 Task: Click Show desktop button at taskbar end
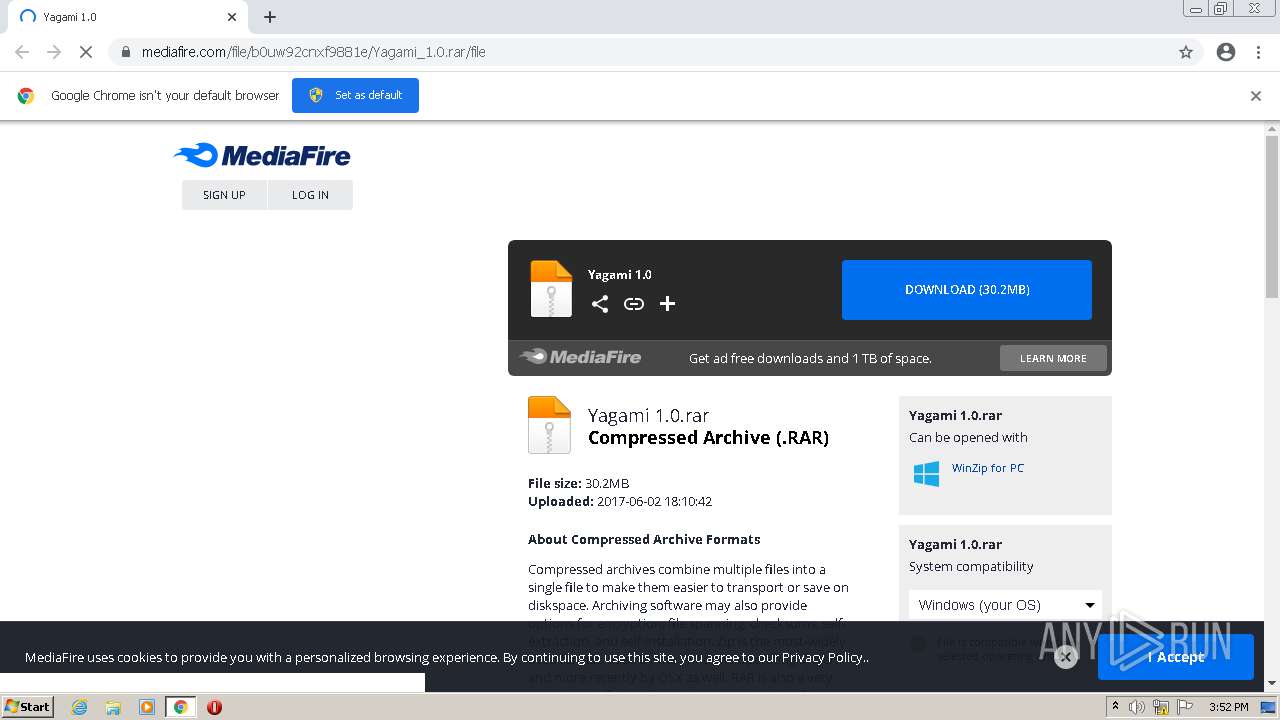tap(1268, 707)
